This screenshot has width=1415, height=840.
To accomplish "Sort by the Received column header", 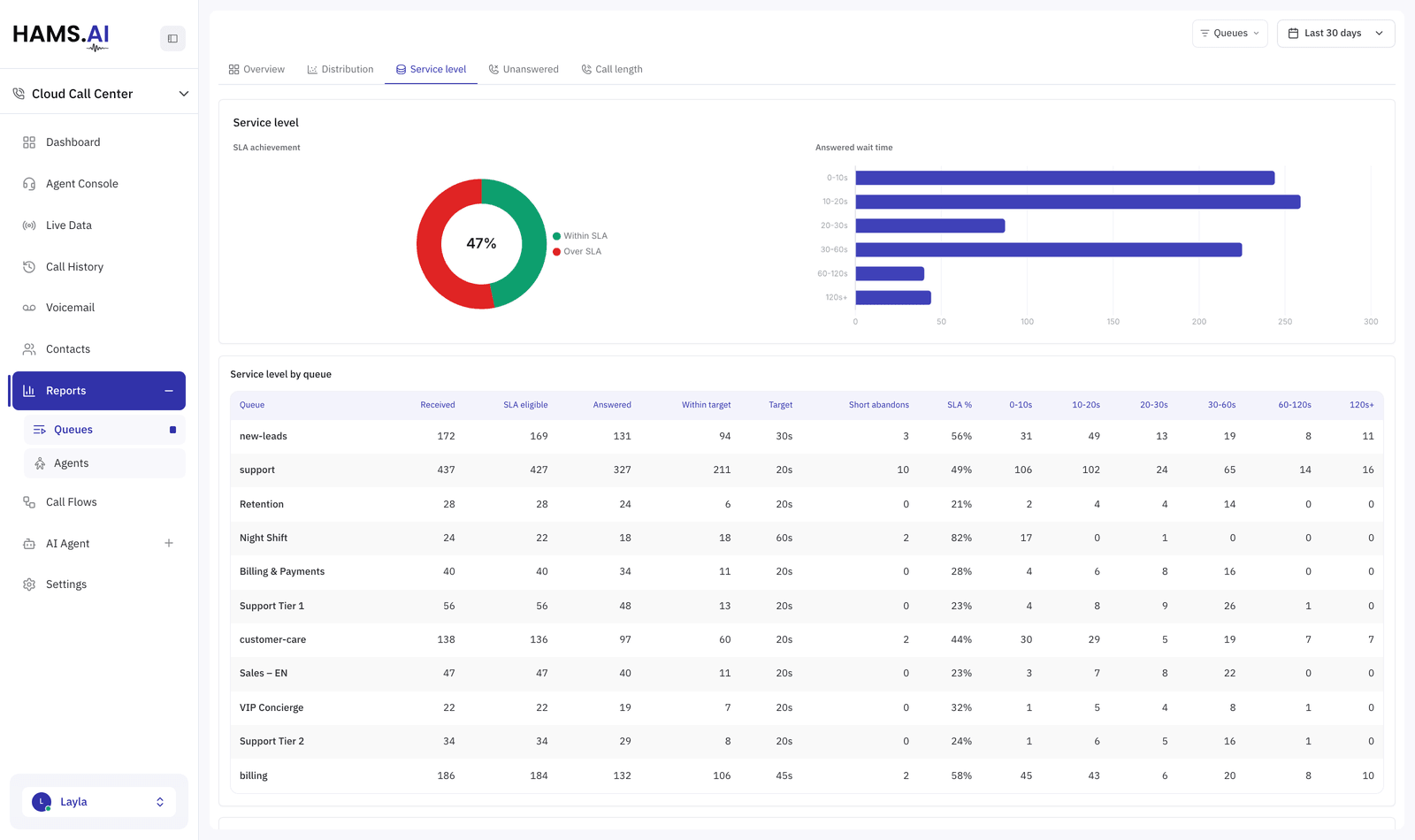I will pos(438,405).
